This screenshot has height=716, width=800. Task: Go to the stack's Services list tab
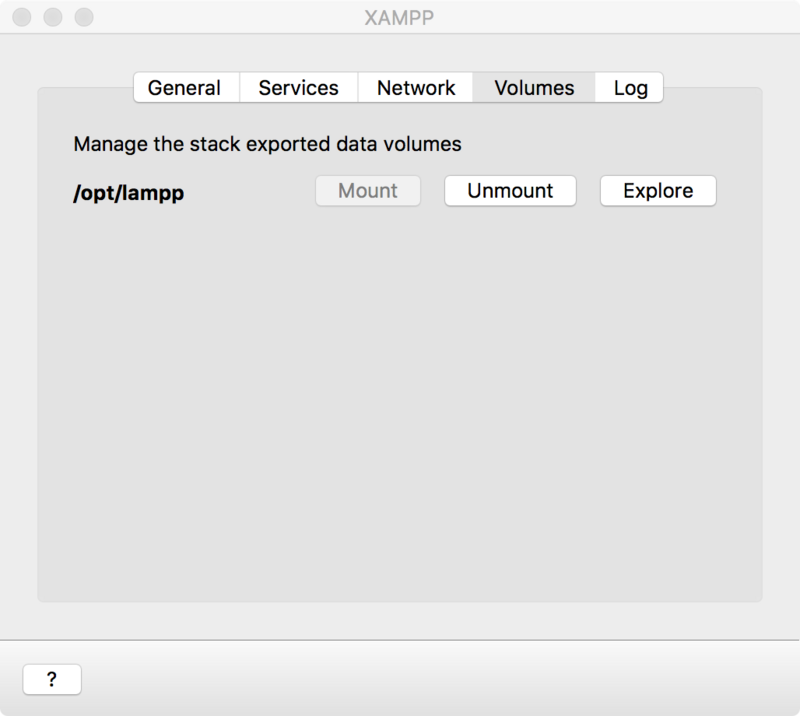click(298, 88)
